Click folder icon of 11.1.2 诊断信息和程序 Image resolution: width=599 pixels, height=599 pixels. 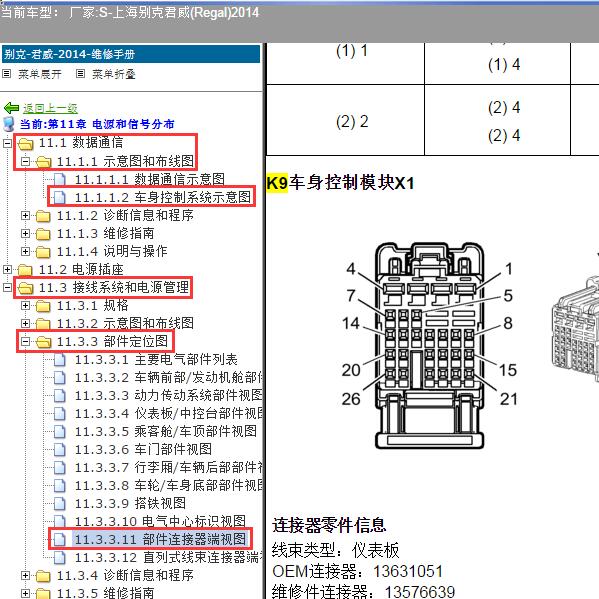[x=43, y=216]
